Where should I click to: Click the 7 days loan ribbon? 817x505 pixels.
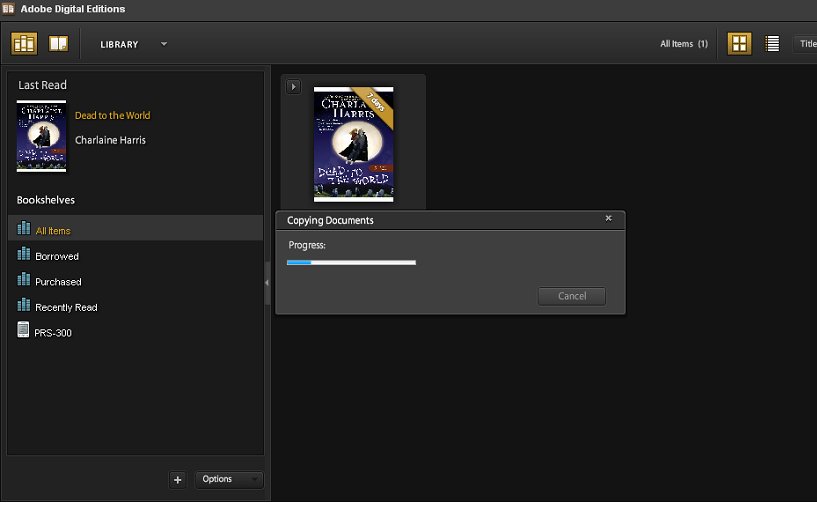tap(374, 104)
